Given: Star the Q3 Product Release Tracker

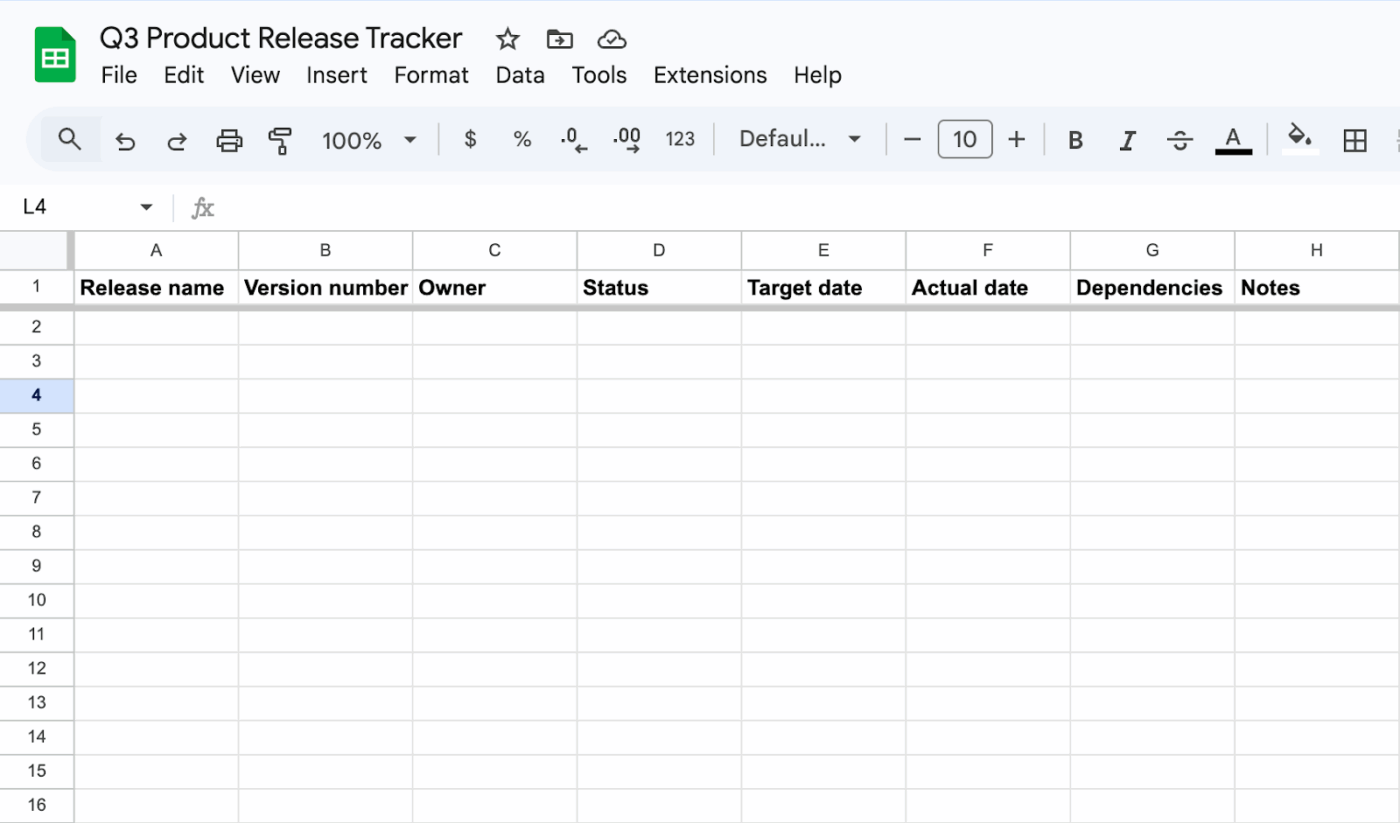Looking at the screenshot, I should [507, 39].
